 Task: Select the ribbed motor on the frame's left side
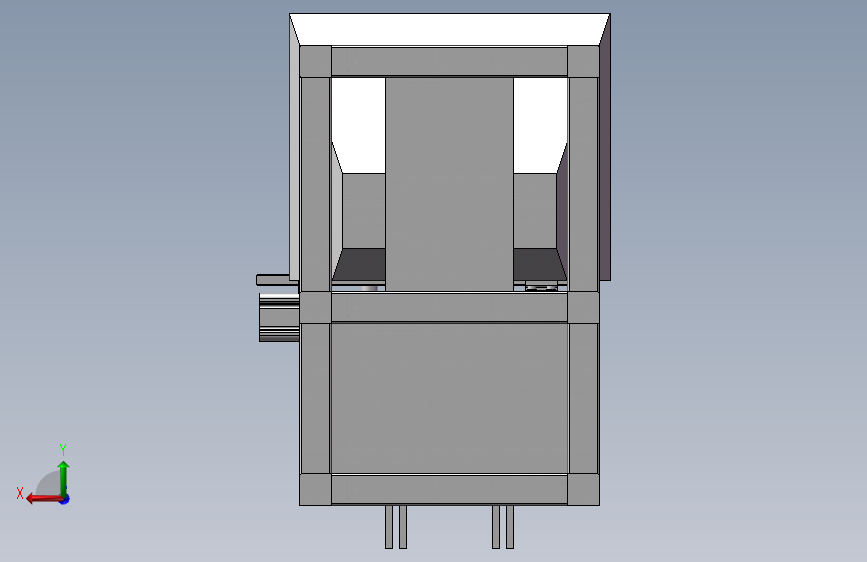[279, 317]
